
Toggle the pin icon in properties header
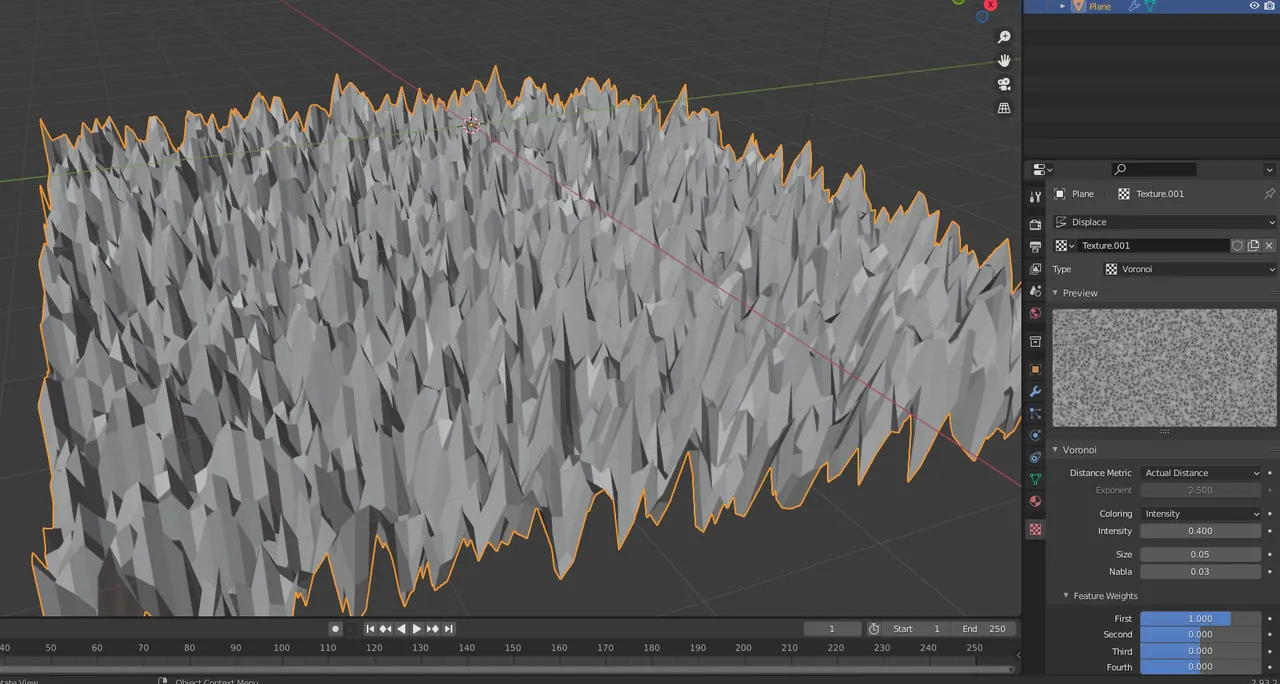(1269, 194)
